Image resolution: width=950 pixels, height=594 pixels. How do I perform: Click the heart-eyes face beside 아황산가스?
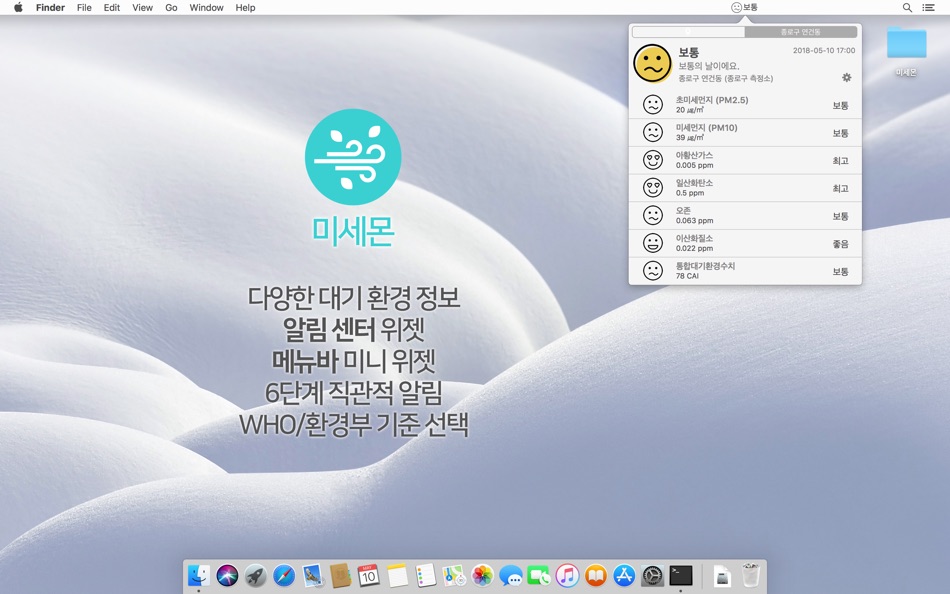pos(653,160)
